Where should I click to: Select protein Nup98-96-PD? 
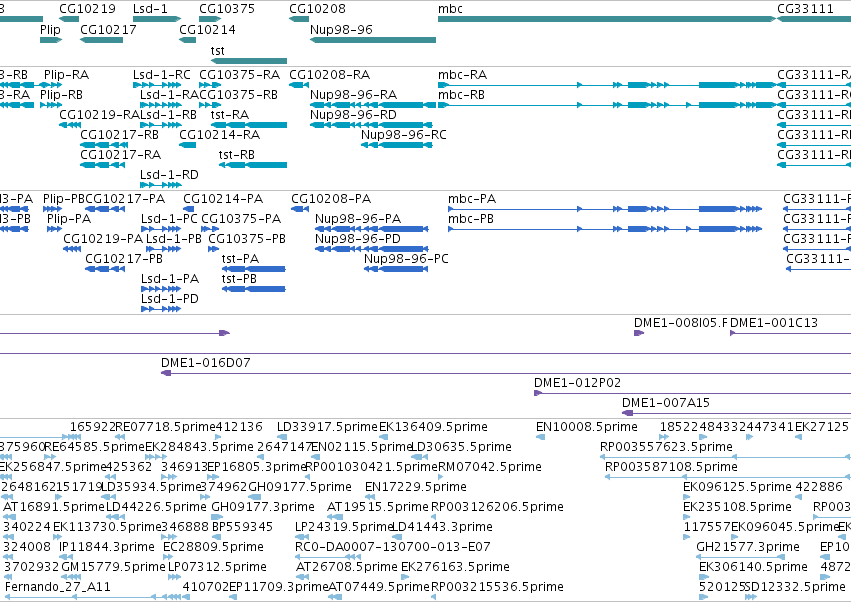coord(371,249)
